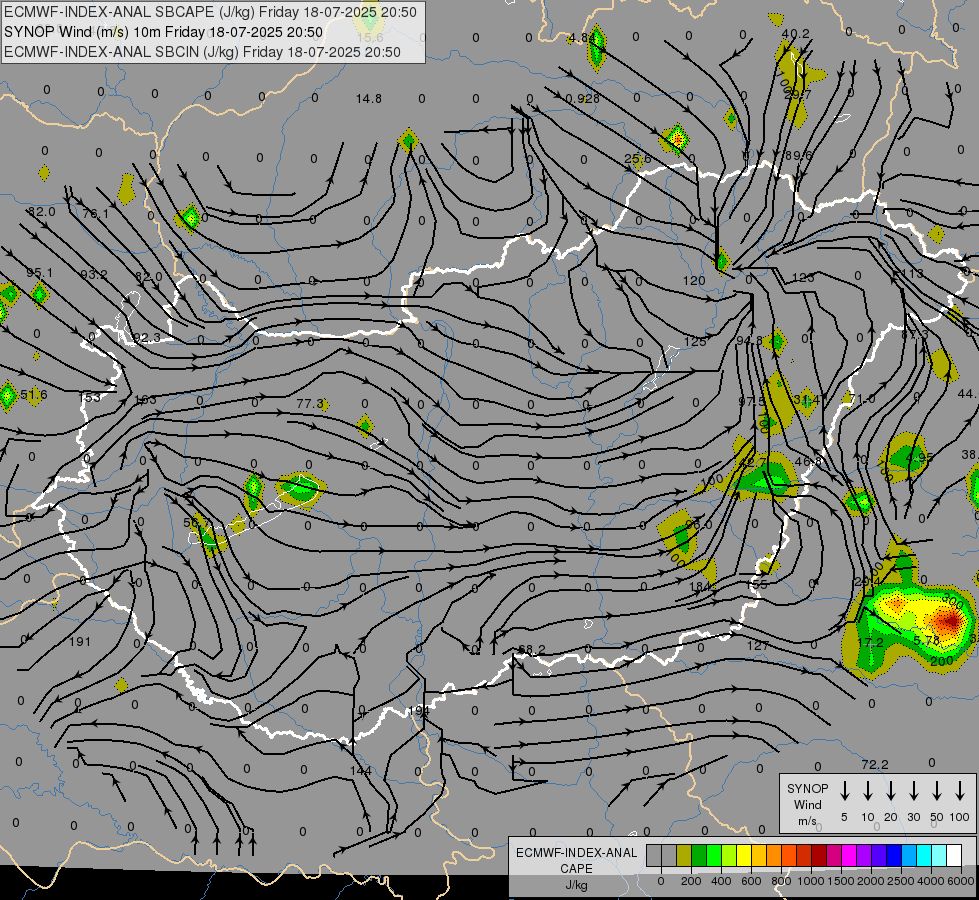Click the map value '153'
The height and width of the screenshot is (900, 979).
click(89, 397)
